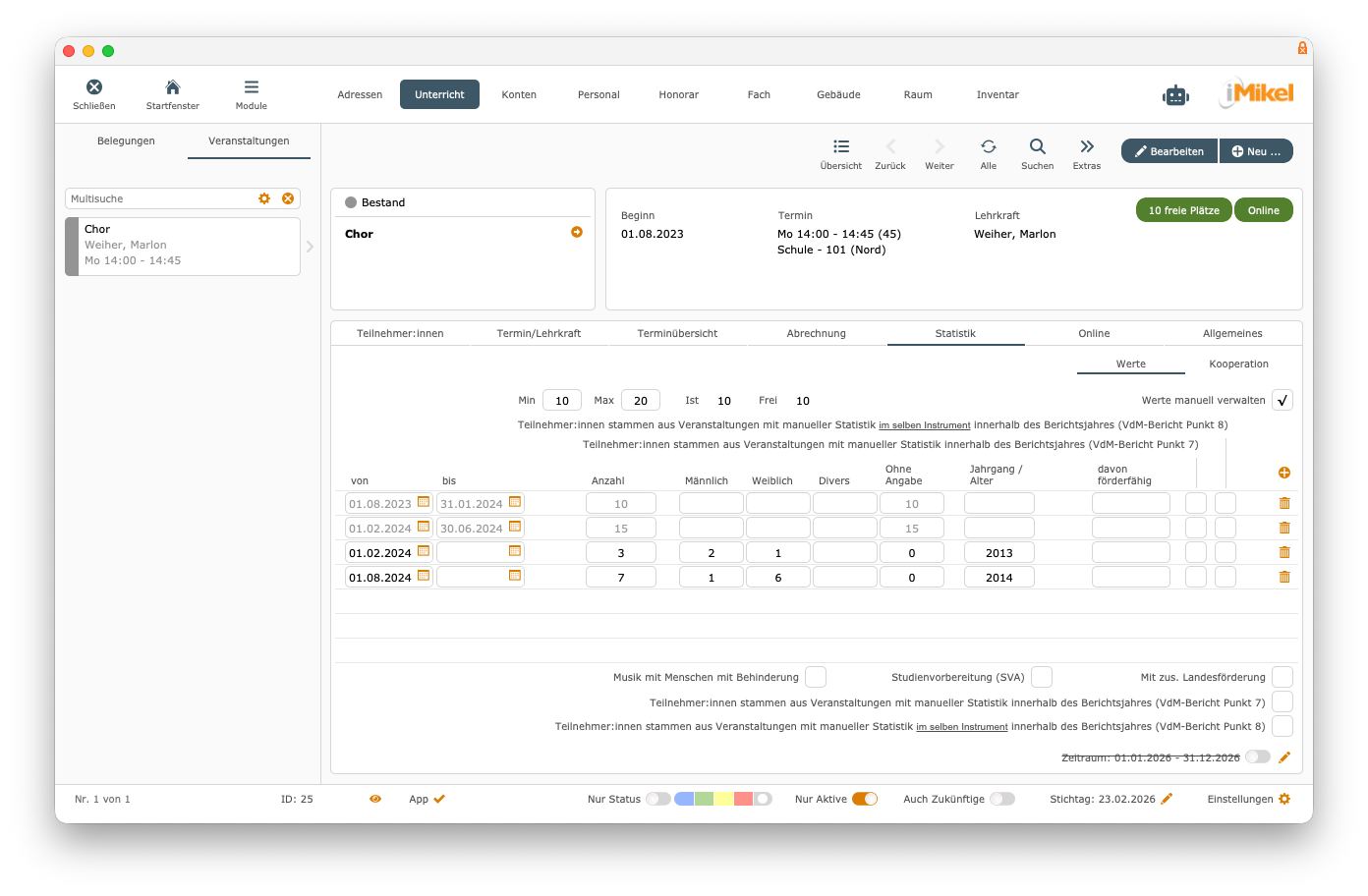
Task: Switch to the Abrechnung tab
Action: pyautogui.click(x=816, y=333)
